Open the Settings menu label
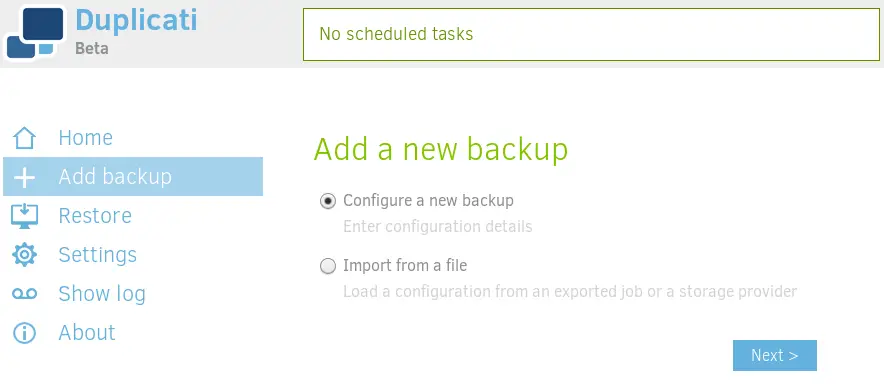 [98, 255]
